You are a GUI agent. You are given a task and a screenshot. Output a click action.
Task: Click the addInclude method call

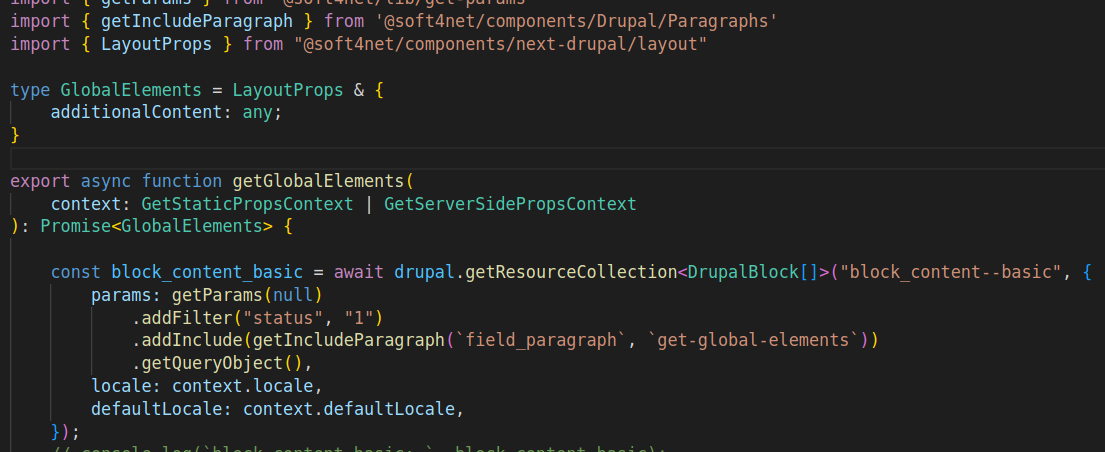coord(192,341)
